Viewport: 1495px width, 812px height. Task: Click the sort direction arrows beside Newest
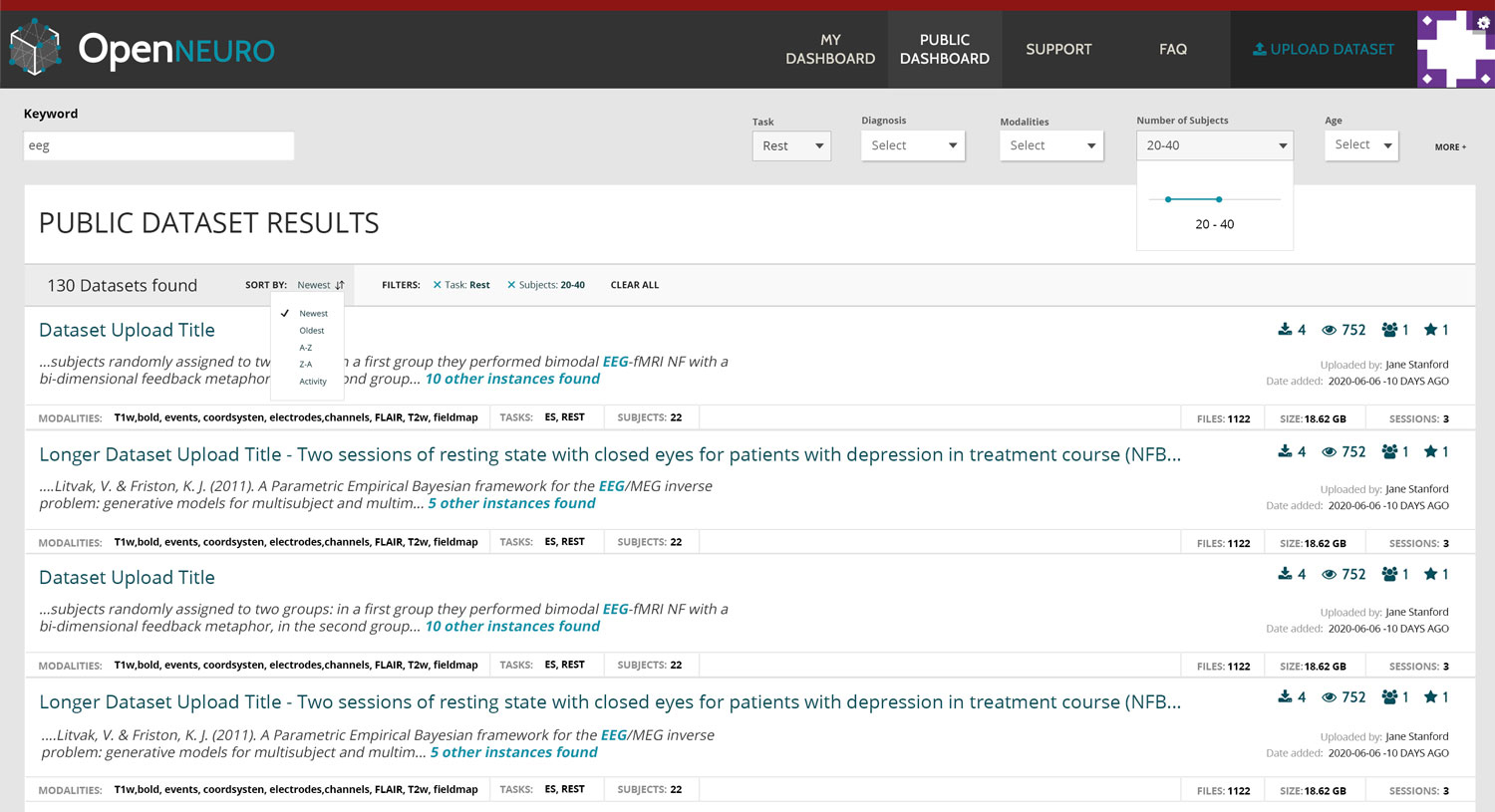(340, 284)
